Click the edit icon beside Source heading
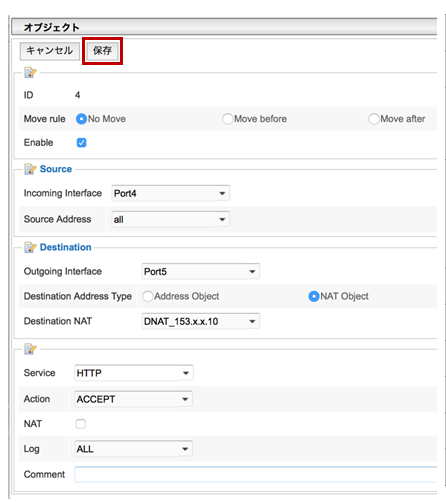This screenshot has width=446, height=502. [x=30, y=169]
